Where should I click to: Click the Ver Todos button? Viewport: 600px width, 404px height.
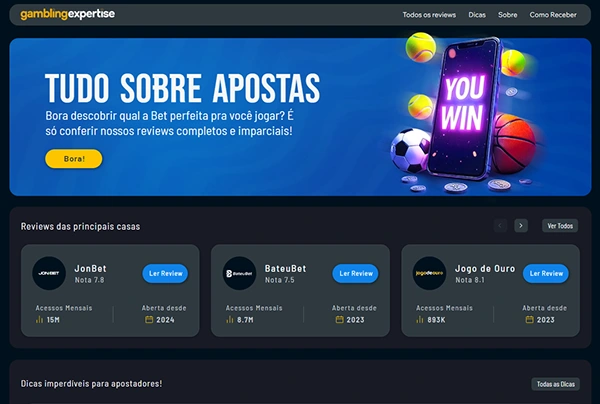click(560, 226)
